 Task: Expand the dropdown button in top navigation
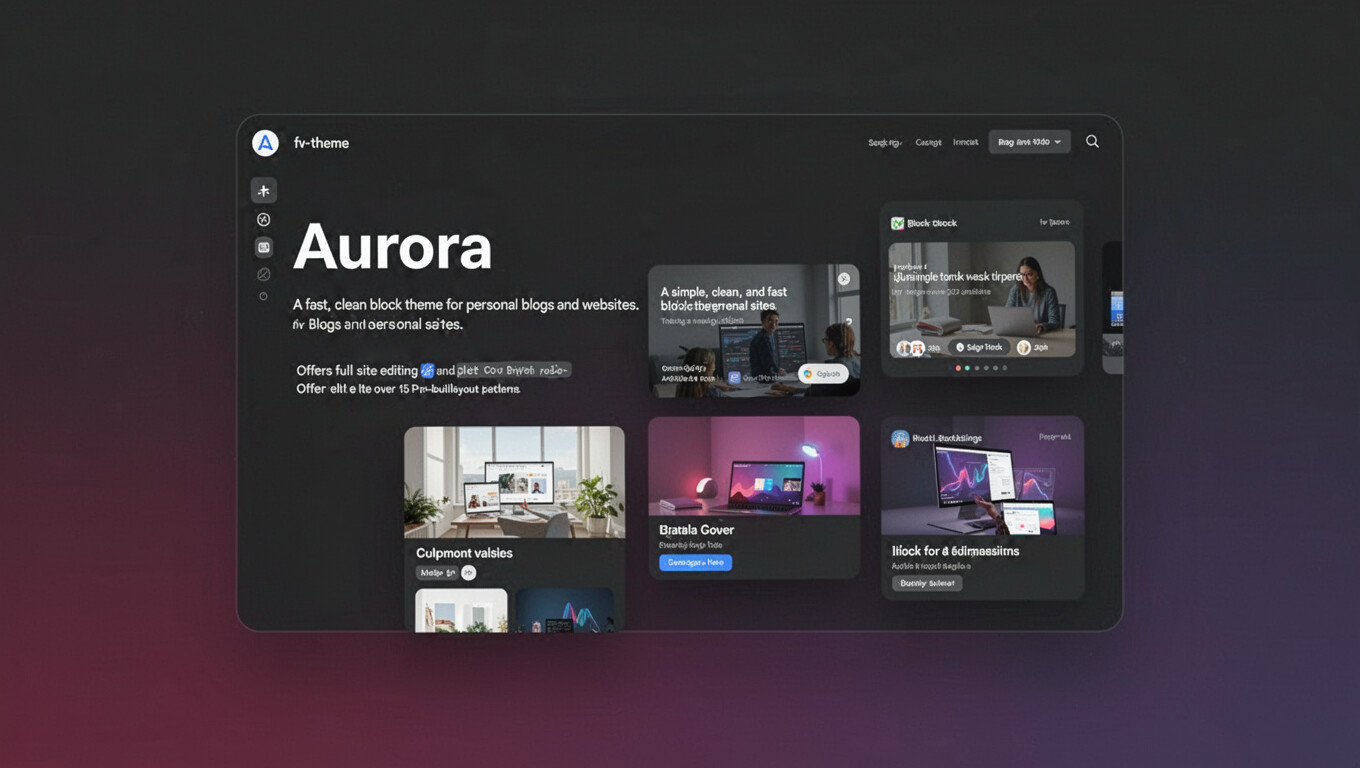point(1029,142)
